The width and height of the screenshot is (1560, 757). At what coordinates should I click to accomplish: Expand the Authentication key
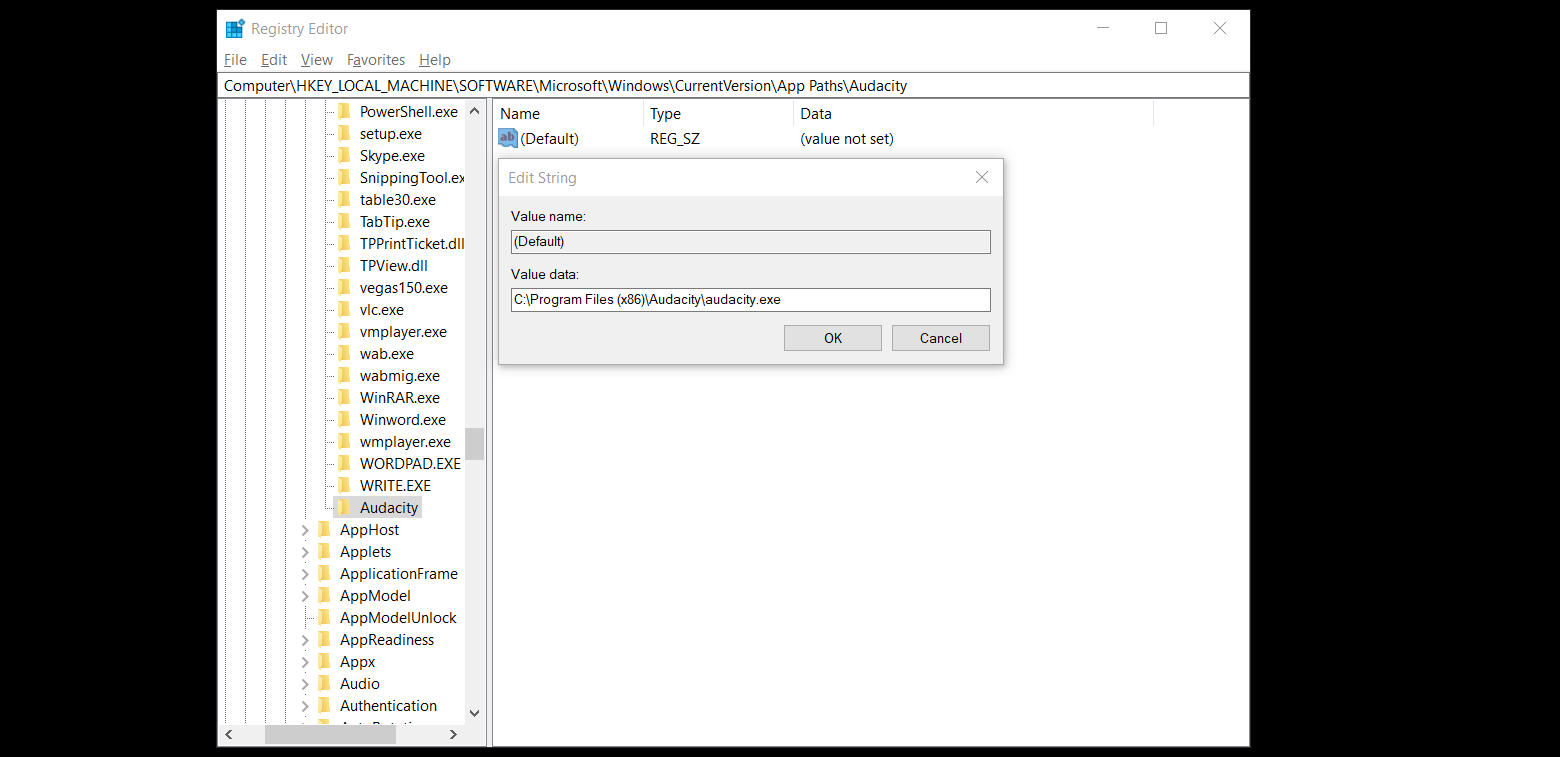click(305, 706)
